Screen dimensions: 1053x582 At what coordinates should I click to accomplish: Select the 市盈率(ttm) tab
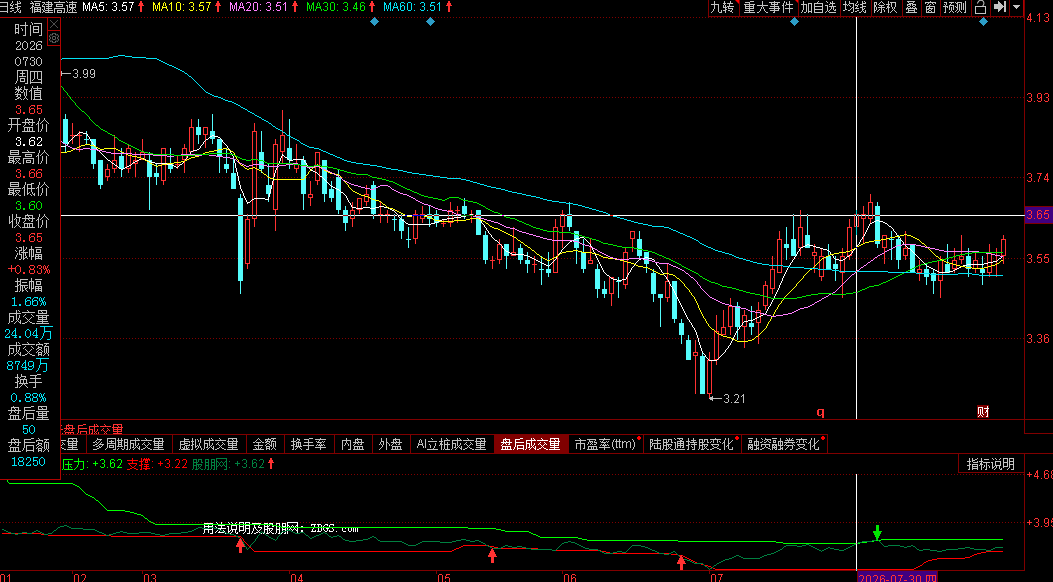[x=605, y=444]
